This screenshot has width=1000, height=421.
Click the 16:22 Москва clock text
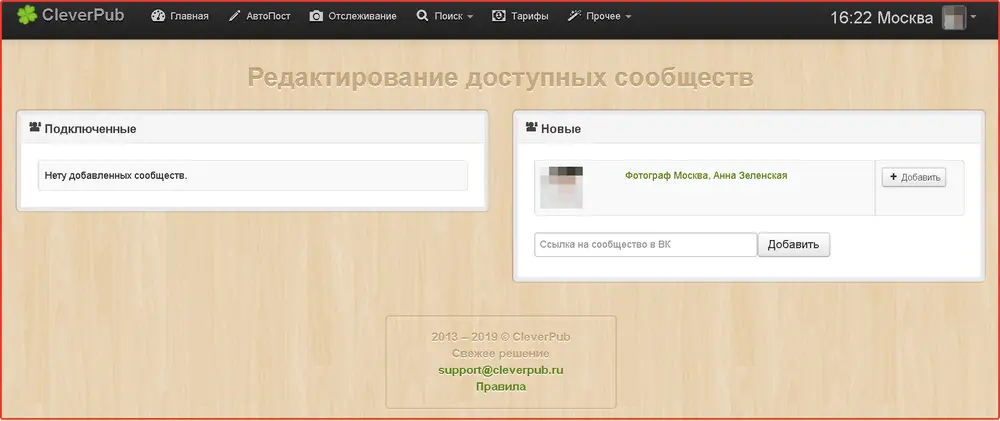pos(881,18)
